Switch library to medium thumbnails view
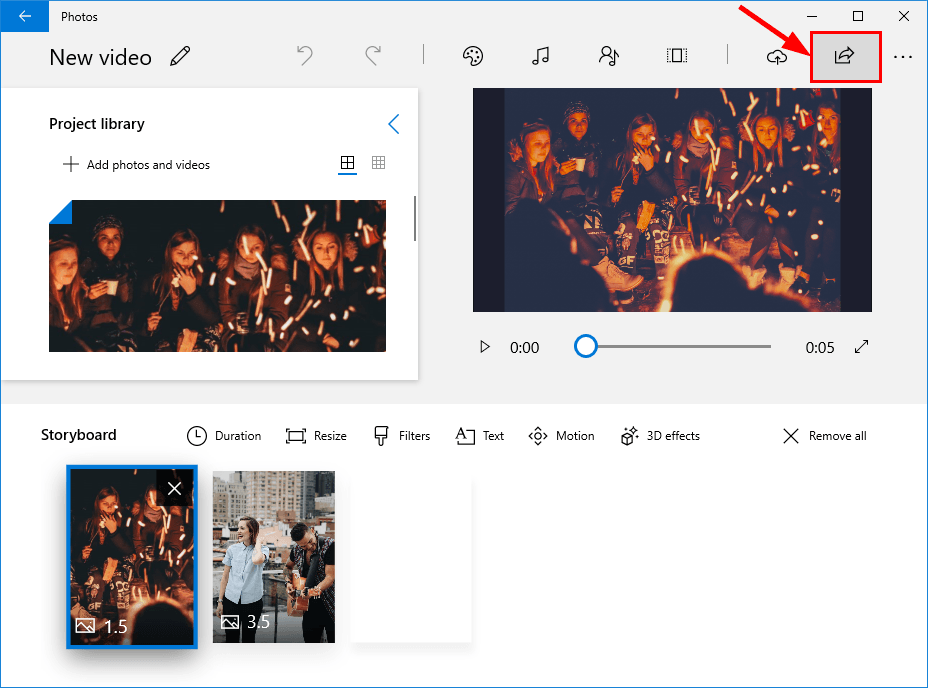928x688 pixels. pyautogui.click(x=348, y=163)
